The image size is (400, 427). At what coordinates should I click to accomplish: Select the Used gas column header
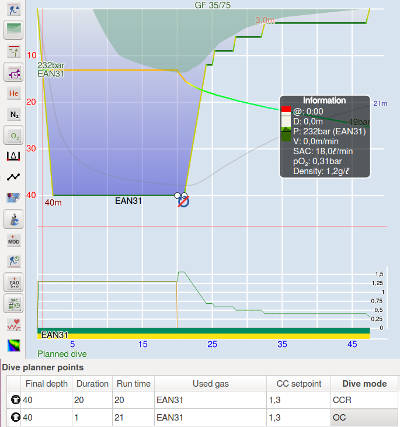(x=210, y=384)
